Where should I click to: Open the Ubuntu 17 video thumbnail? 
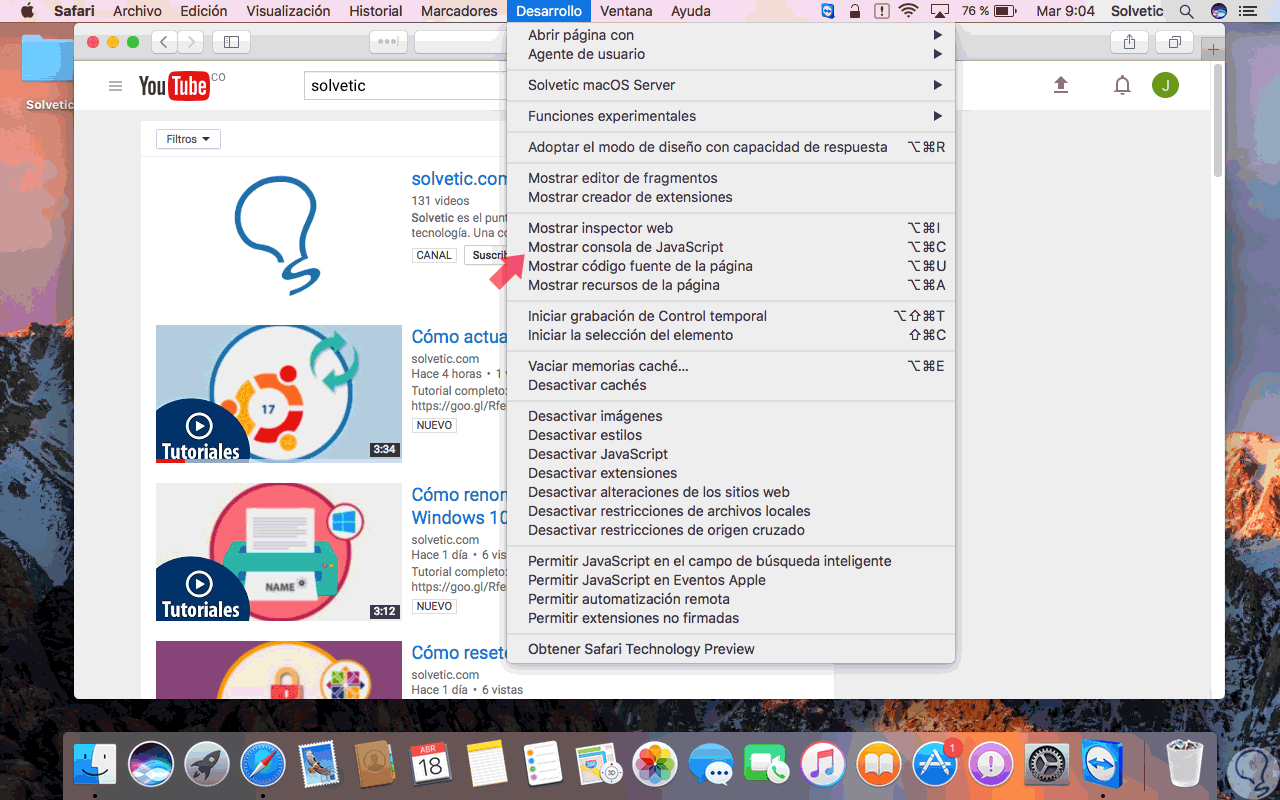point(279,394)
